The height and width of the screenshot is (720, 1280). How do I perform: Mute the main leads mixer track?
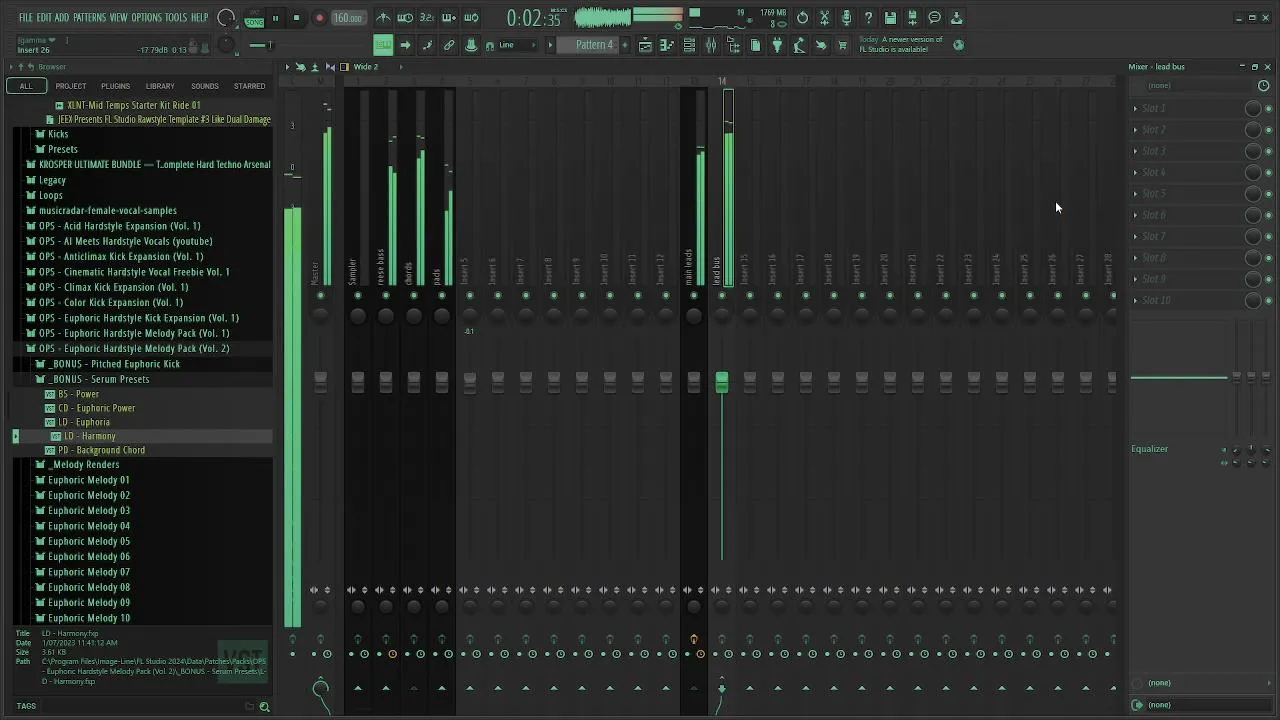click(694, 296)
